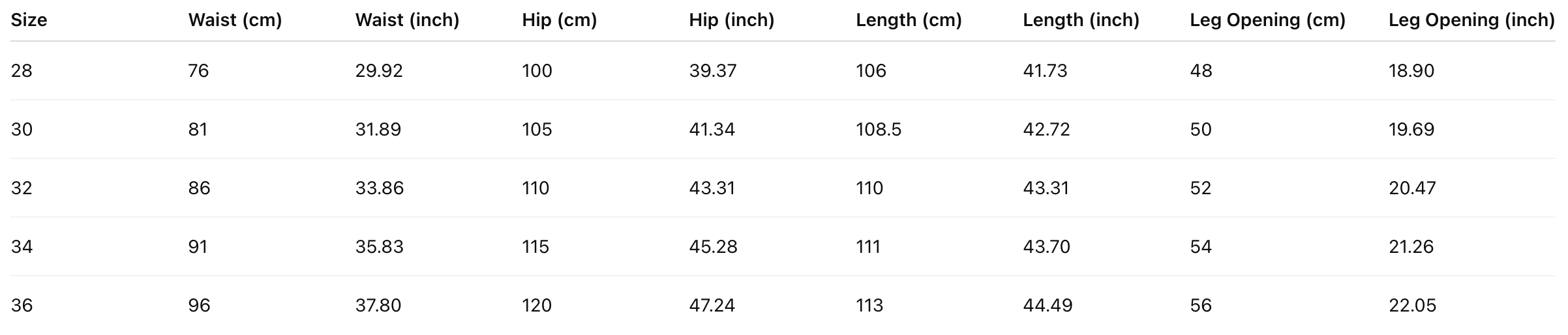Select the Hip (inch) header

731,20
